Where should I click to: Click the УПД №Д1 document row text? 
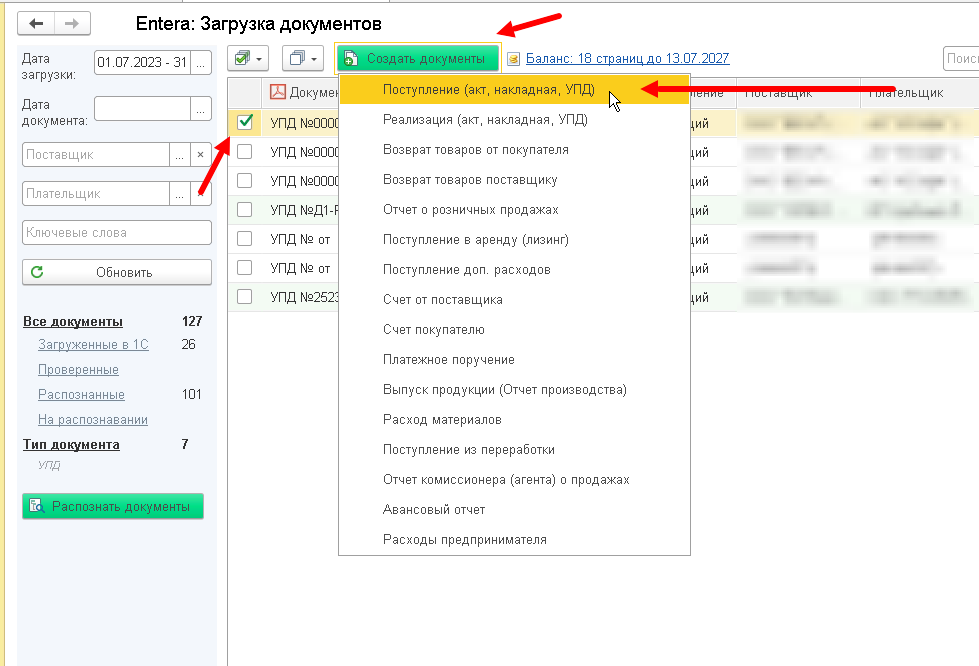(x=304, y=210)
